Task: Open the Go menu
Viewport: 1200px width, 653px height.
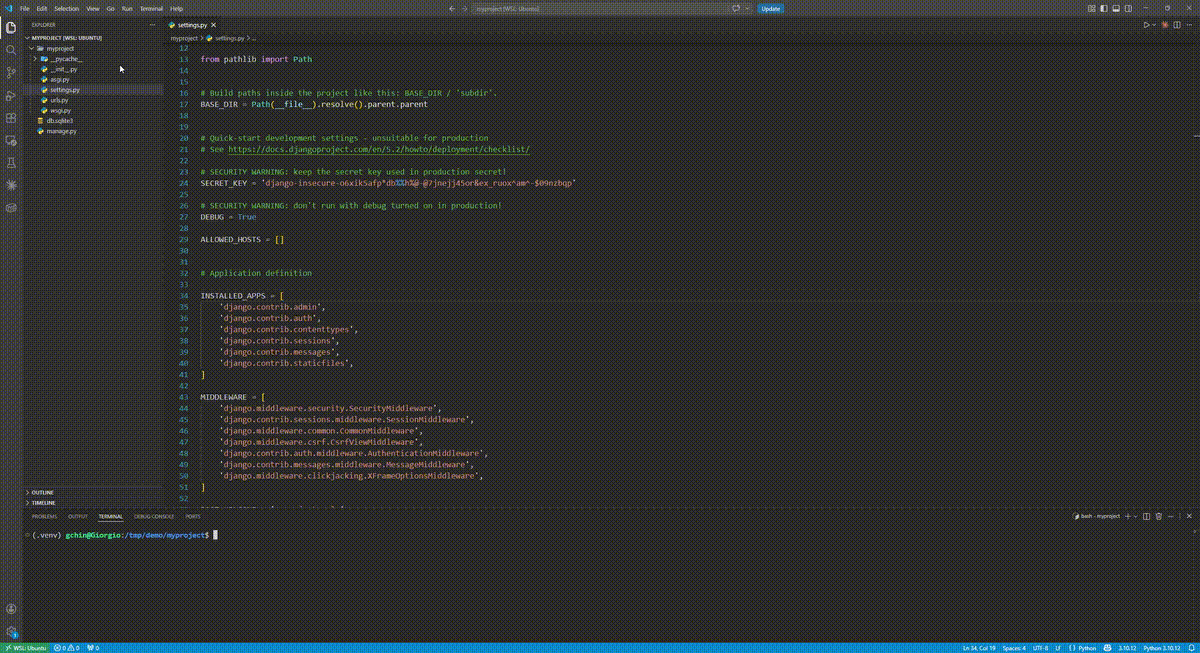Action: click(110, 8)
